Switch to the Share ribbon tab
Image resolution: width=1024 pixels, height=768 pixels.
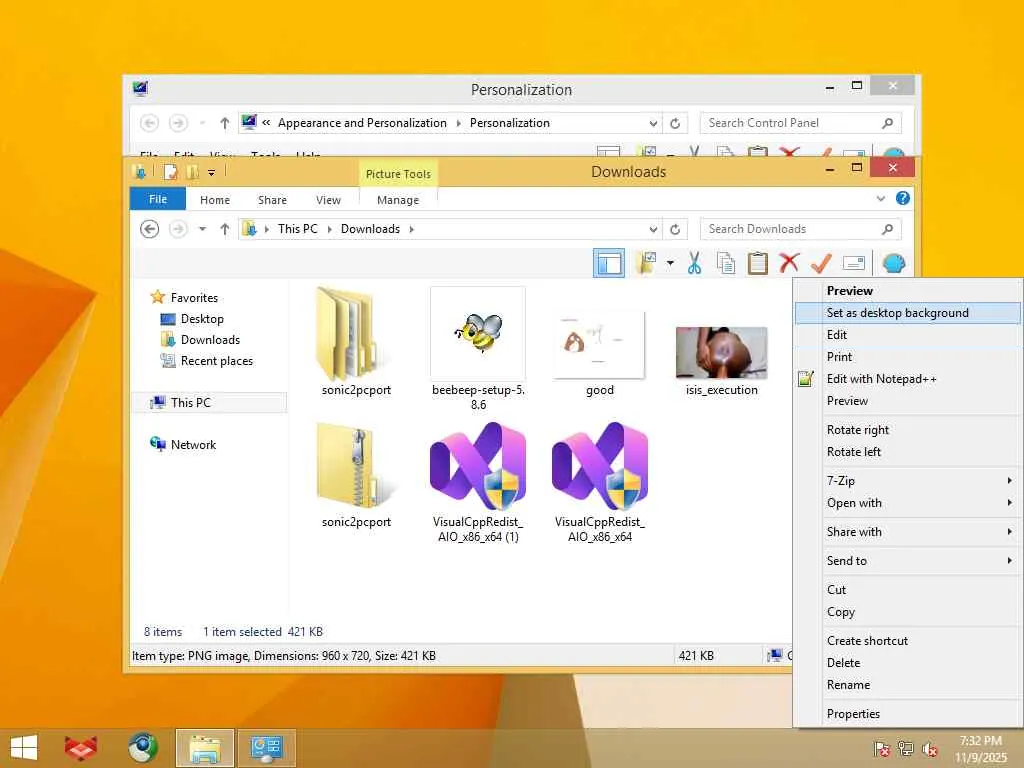(272, 200)
